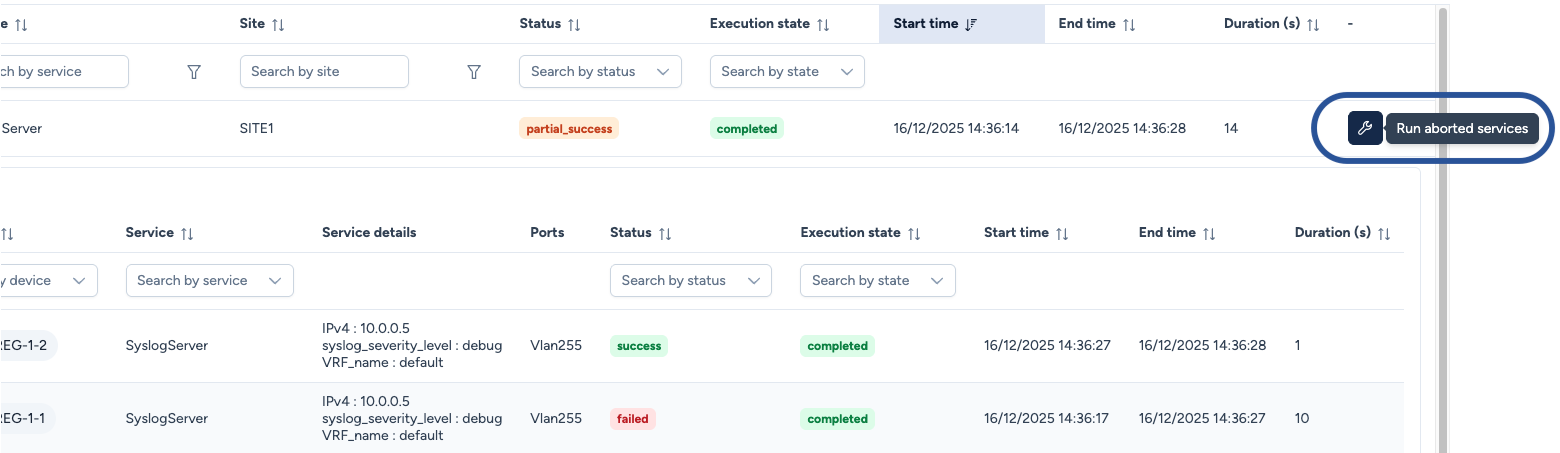1560x453 pixels.
Task: Open top Search by state dropdown
Action: click(x=787, y=72)
